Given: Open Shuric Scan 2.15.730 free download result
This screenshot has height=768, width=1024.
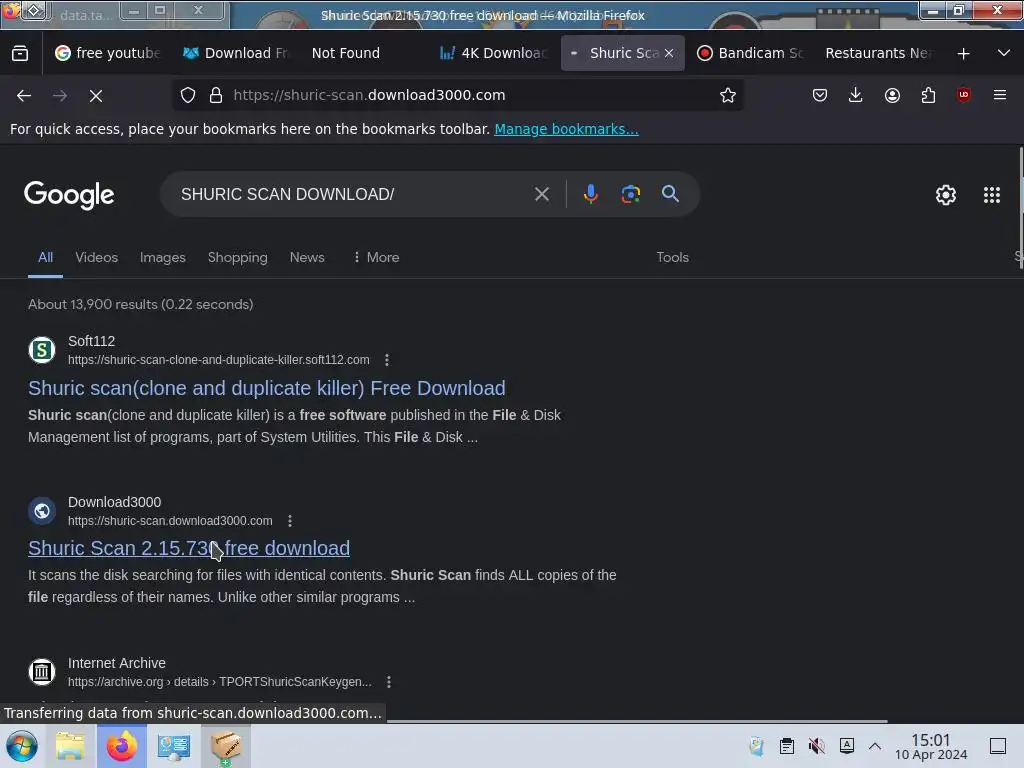Looking at the screenshot, I should pos(189,548).
